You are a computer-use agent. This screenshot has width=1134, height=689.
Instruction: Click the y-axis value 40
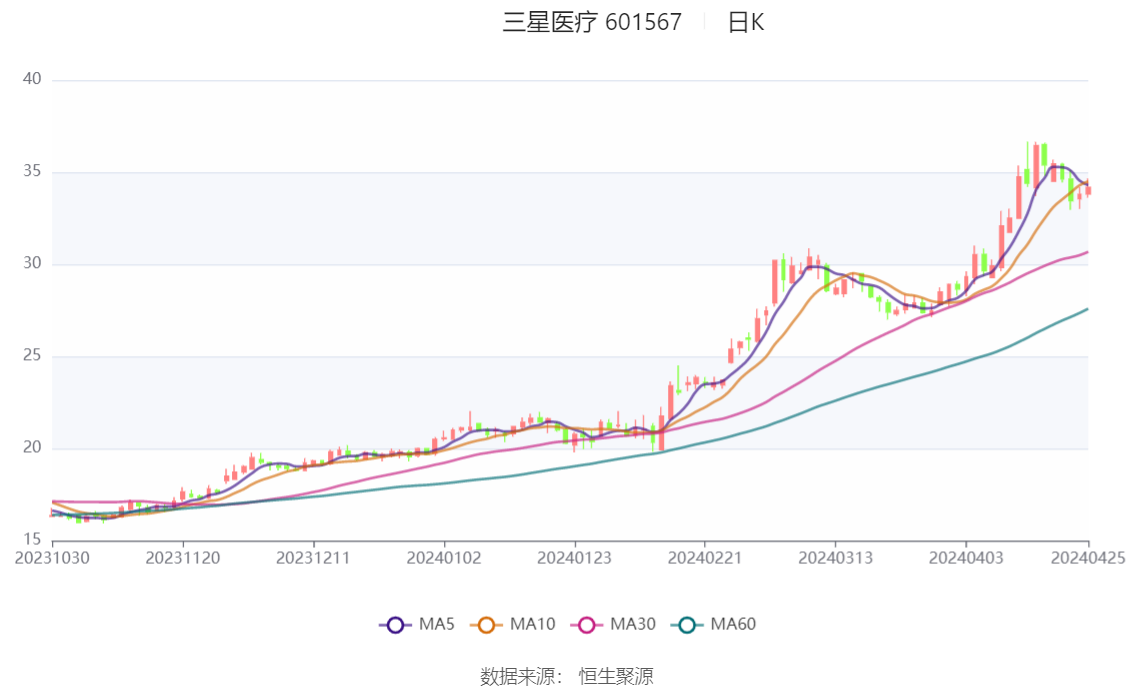click(32, 79)
